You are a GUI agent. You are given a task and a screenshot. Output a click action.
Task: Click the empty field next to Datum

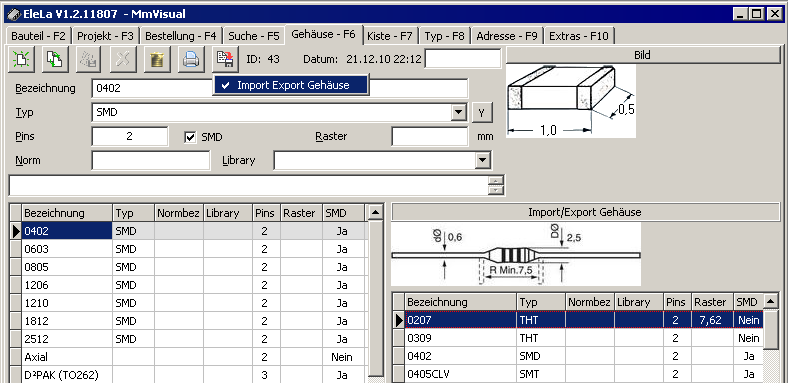[463, 59]
